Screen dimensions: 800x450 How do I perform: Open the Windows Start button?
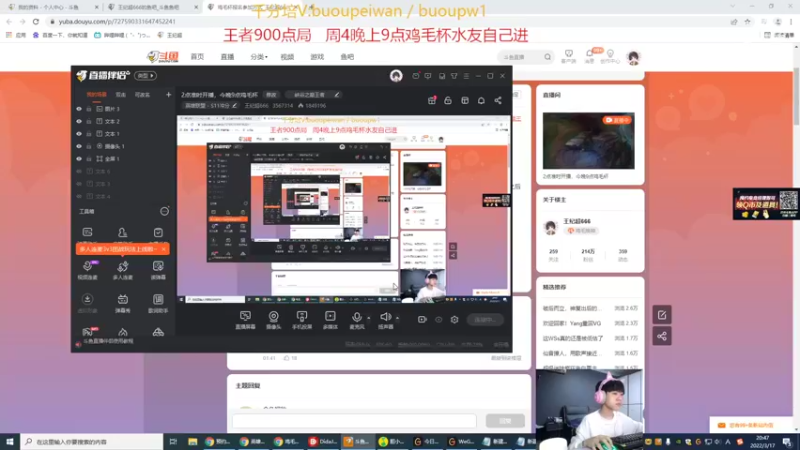point(10,441)
